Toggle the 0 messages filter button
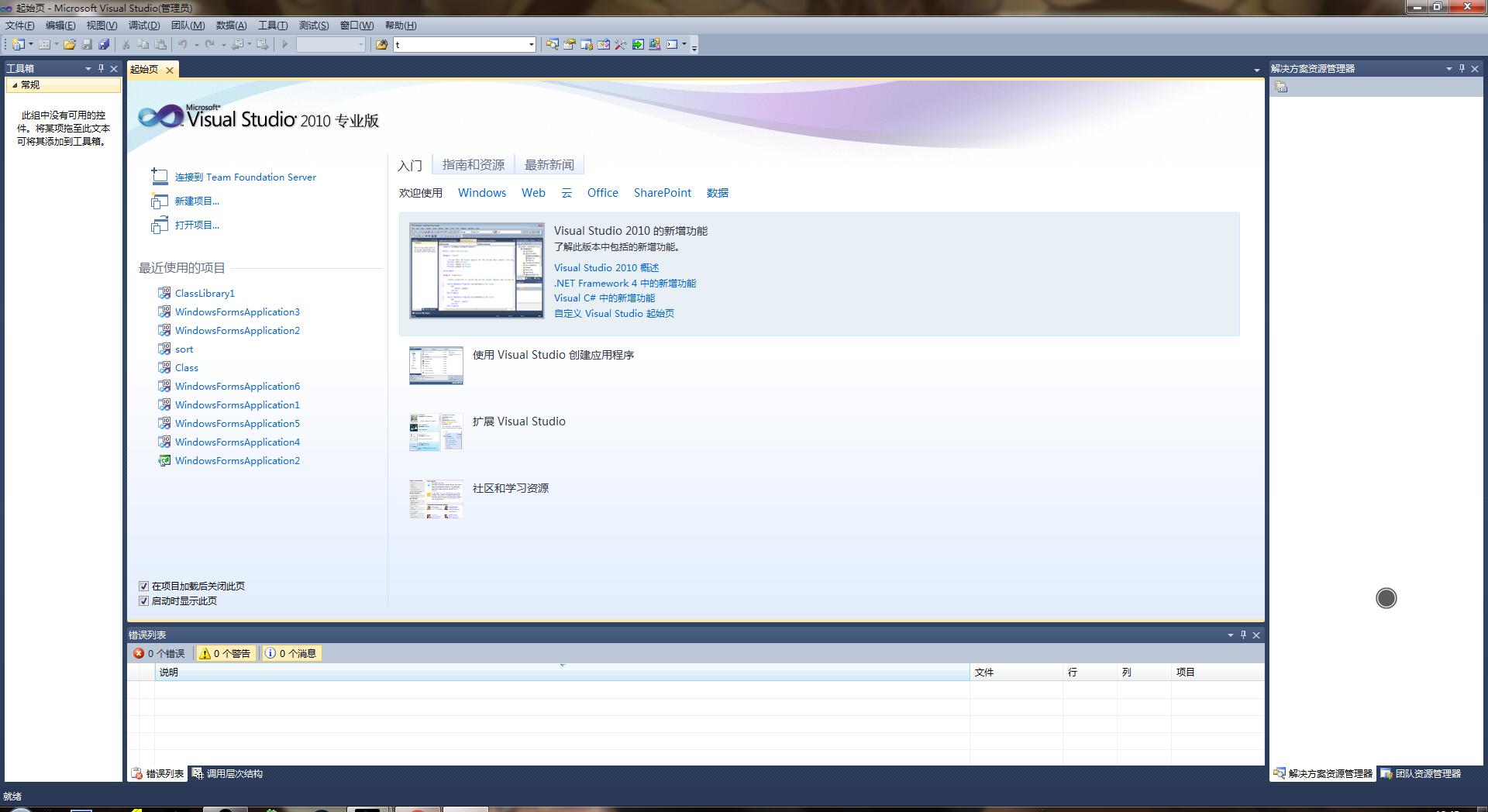Image resolution: width=1488 pixels, height=812 pixels. coord(291,654)
